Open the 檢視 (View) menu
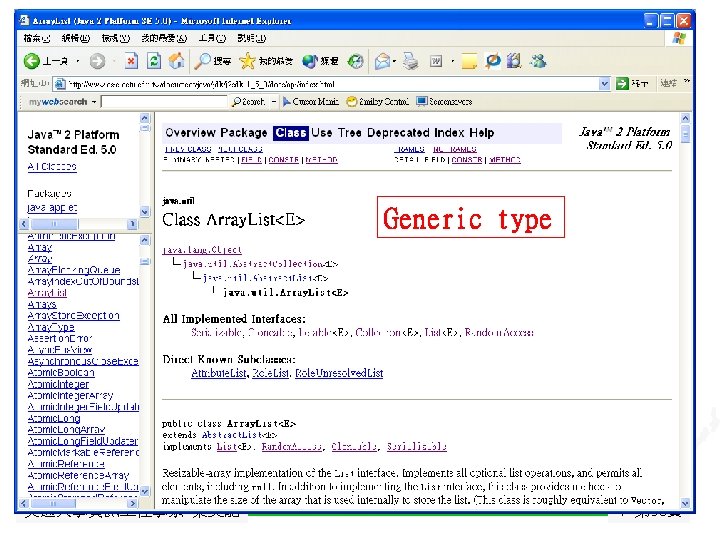This screenshot has width=720, height=540. tap(116, 38)
